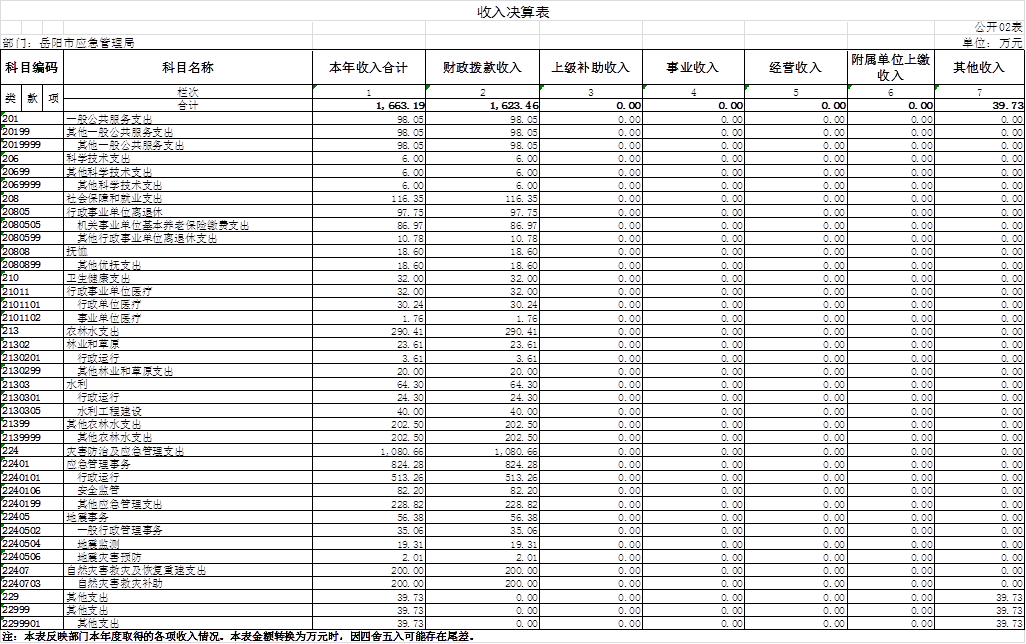Select the 科目编码 header cell
The width and height of the screenshot is (1026, 644).
click(x=31, y=68)
